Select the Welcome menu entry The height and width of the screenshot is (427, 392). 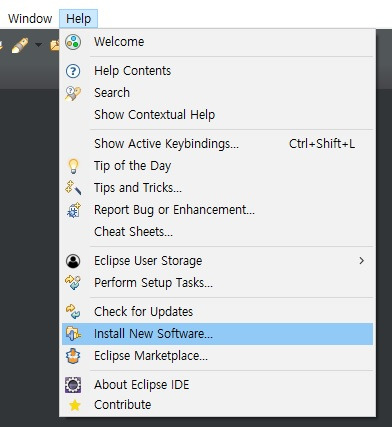coord(217,42)
